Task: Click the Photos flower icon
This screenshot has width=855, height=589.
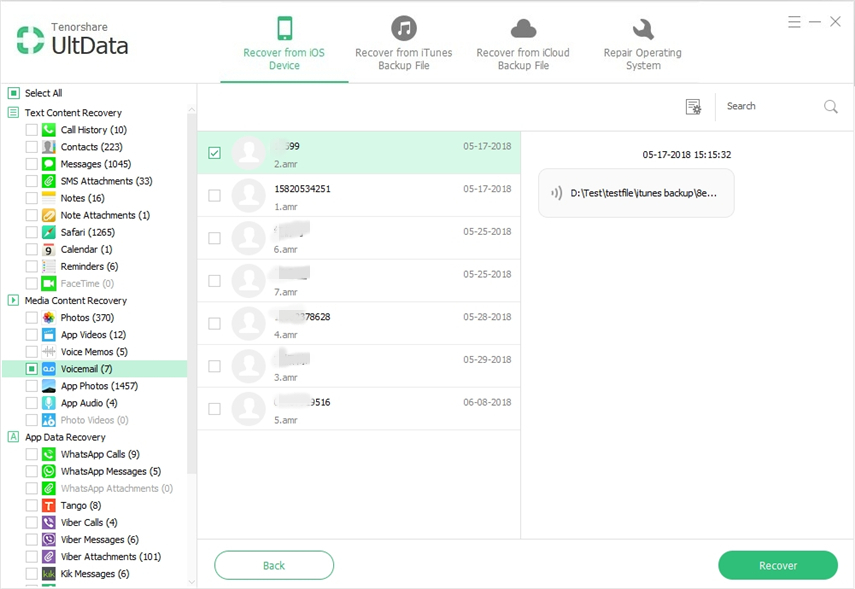Action: coord(48,317)
